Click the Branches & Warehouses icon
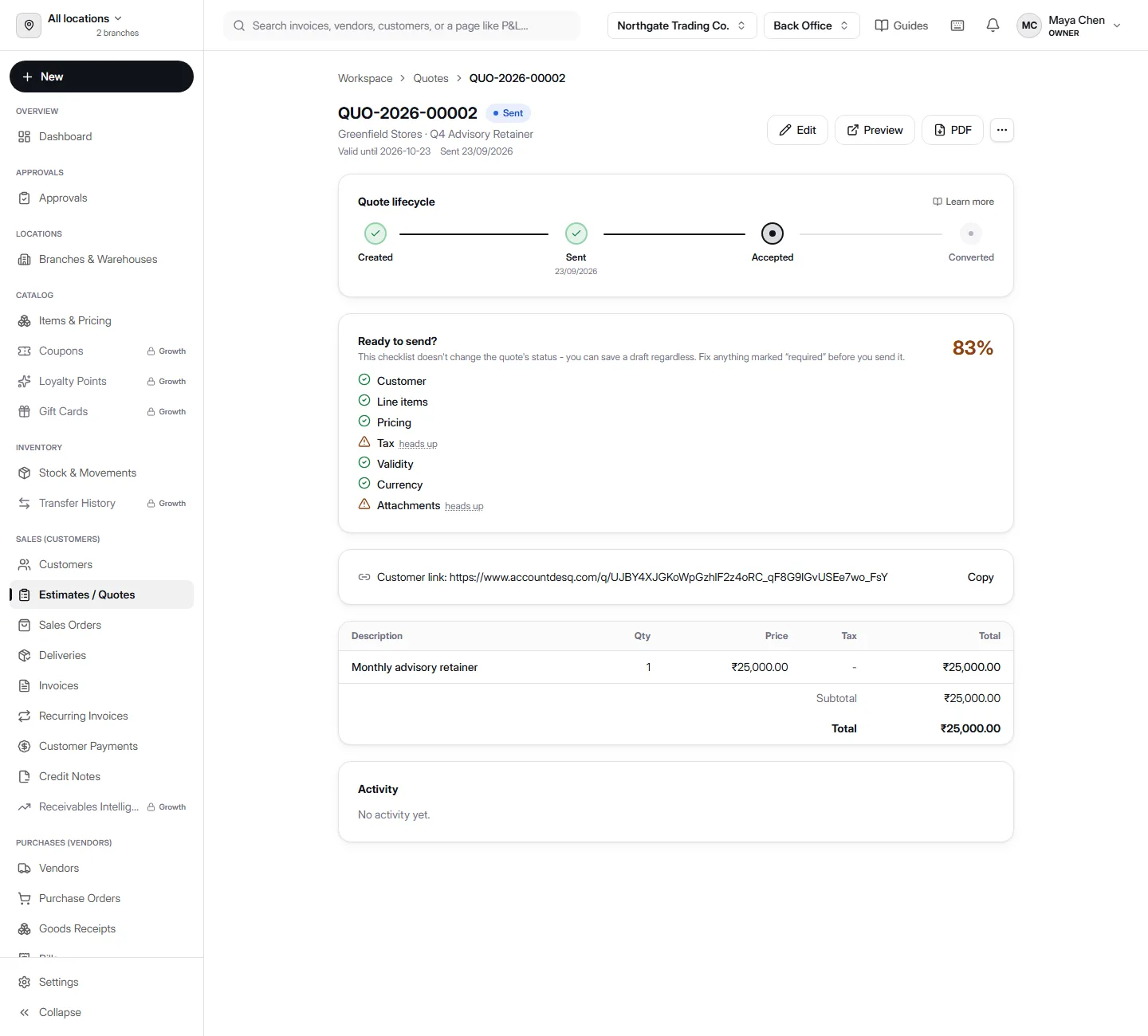This screenshot has width=1148, height=1036. pyautogui.click(x=25, y=259)
